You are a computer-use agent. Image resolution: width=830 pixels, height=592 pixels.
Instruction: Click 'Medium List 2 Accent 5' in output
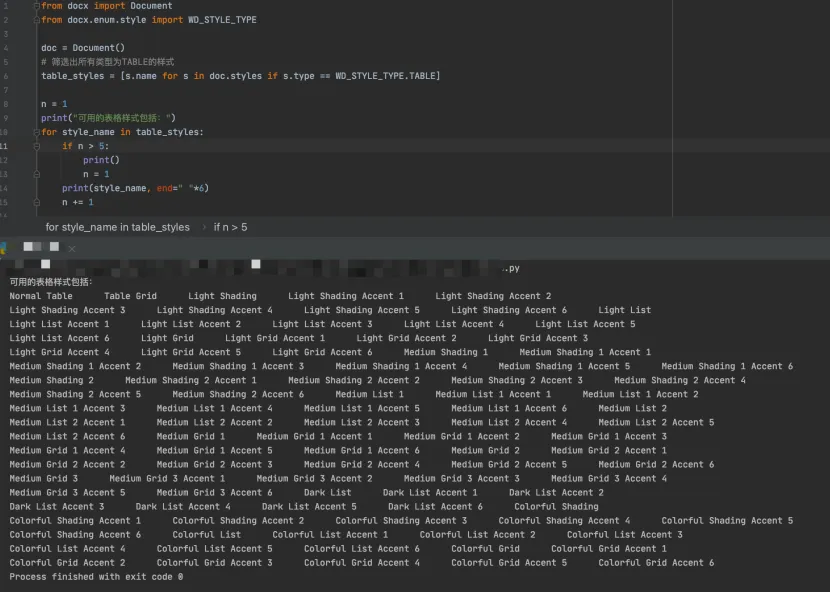coord(656,423)
